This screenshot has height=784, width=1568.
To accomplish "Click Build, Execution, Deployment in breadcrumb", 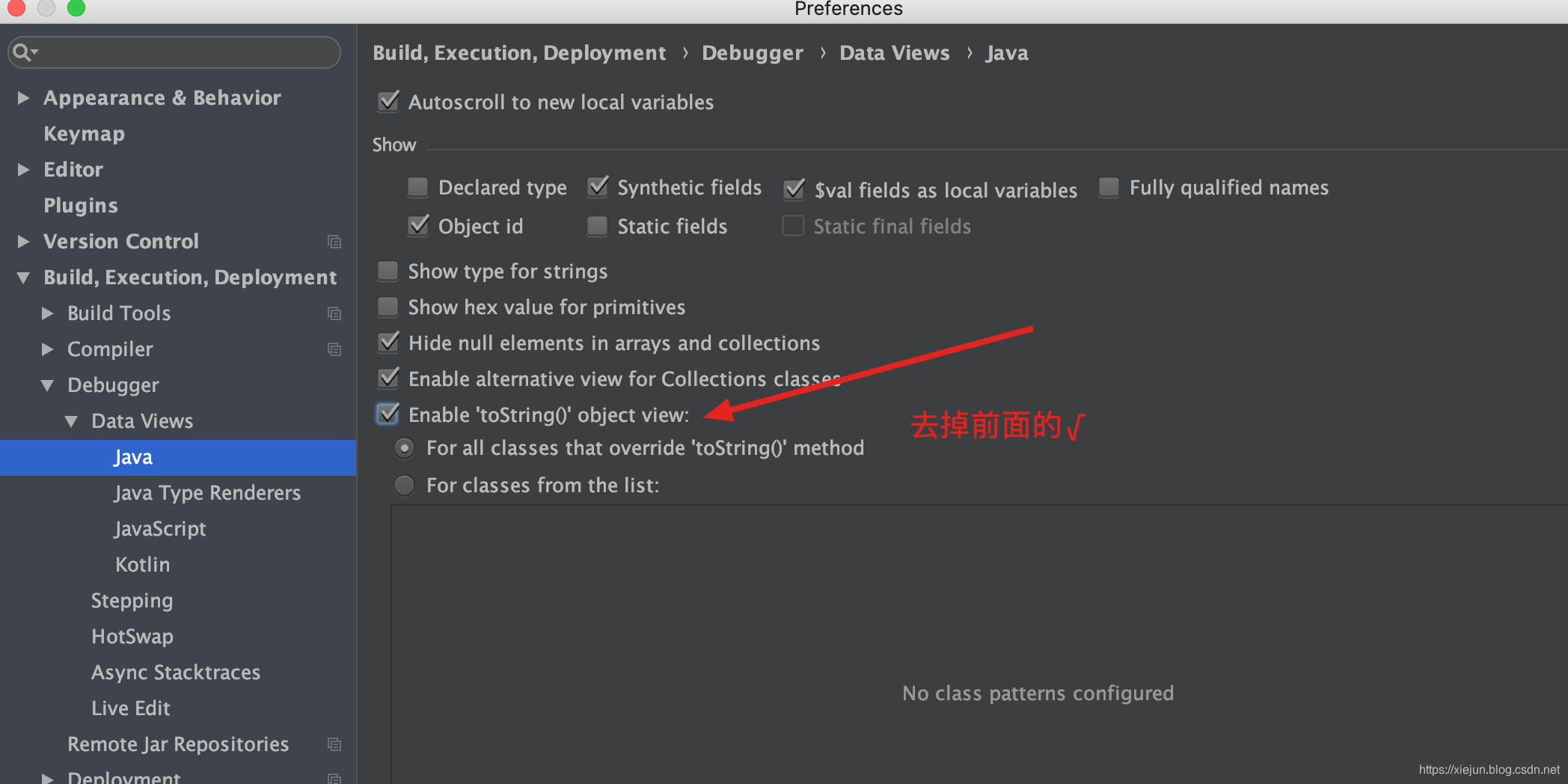I will click(x=519, y=53).
